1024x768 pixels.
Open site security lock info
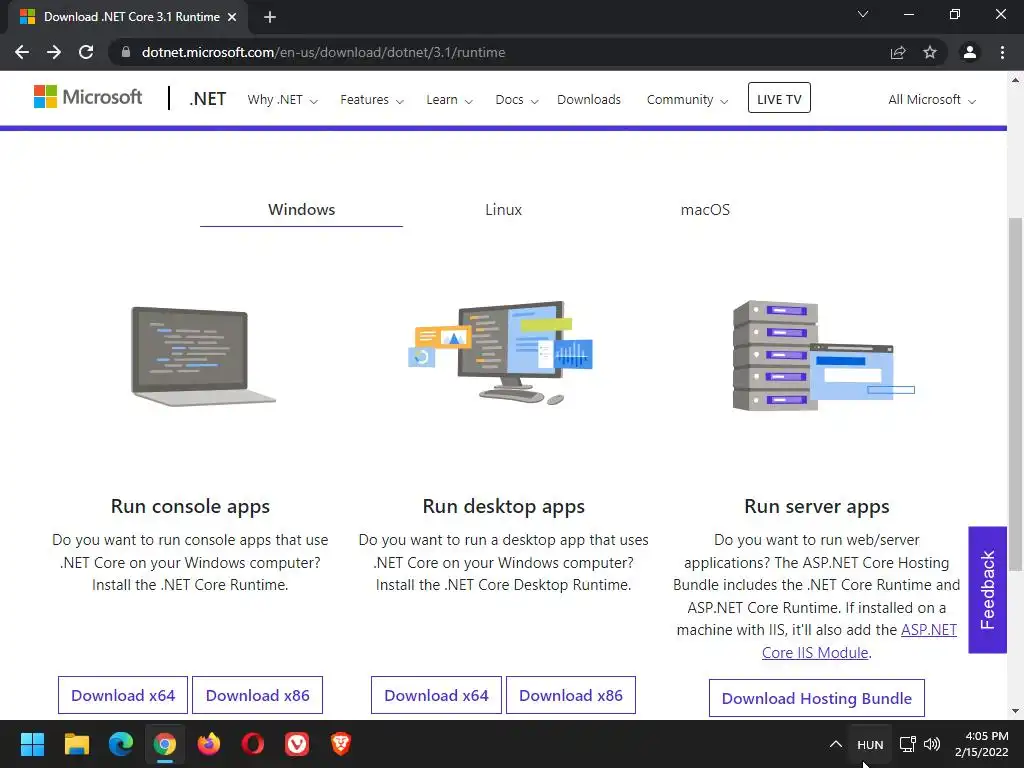click(x=126, y=52)
